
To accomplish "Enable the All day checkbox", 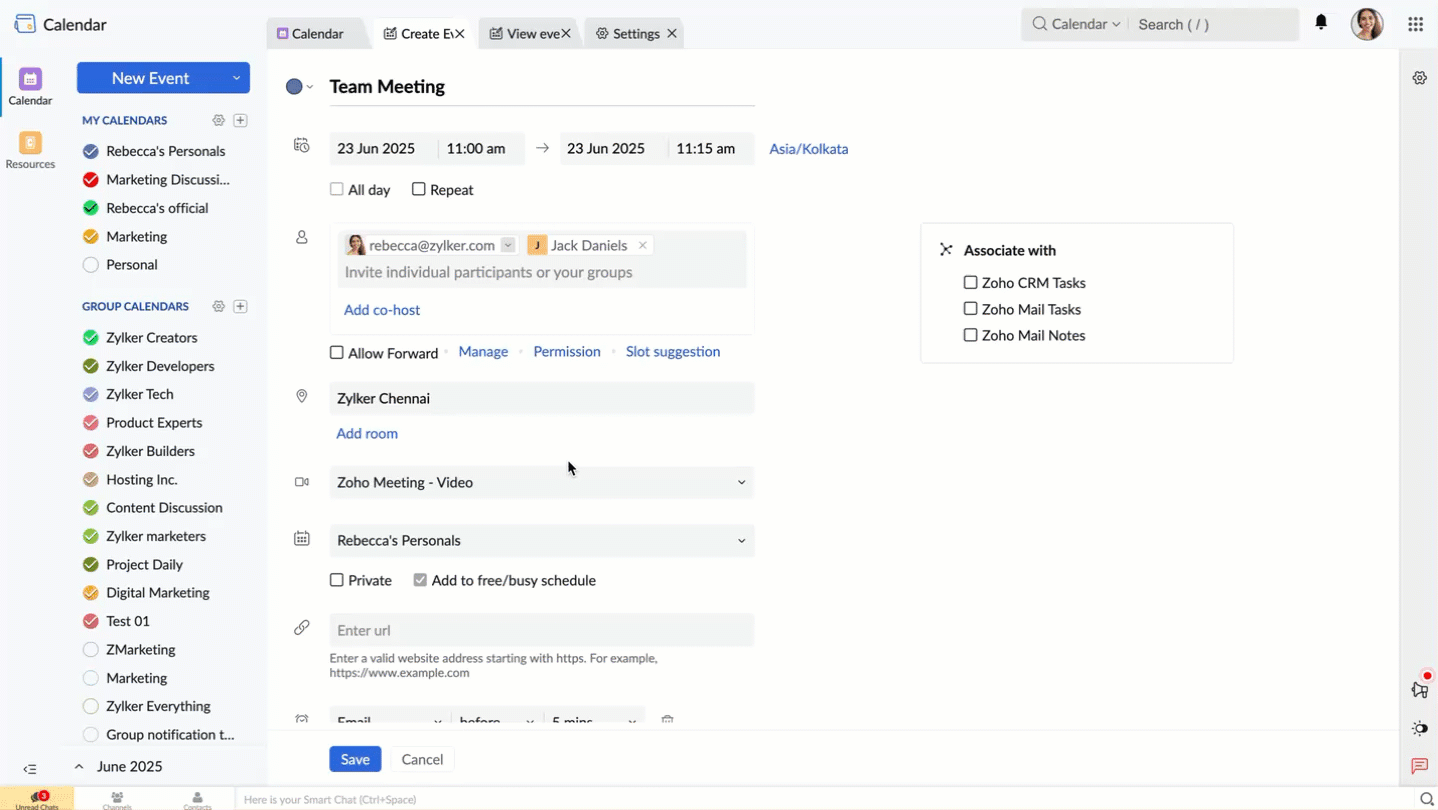I will coord(336,189).
